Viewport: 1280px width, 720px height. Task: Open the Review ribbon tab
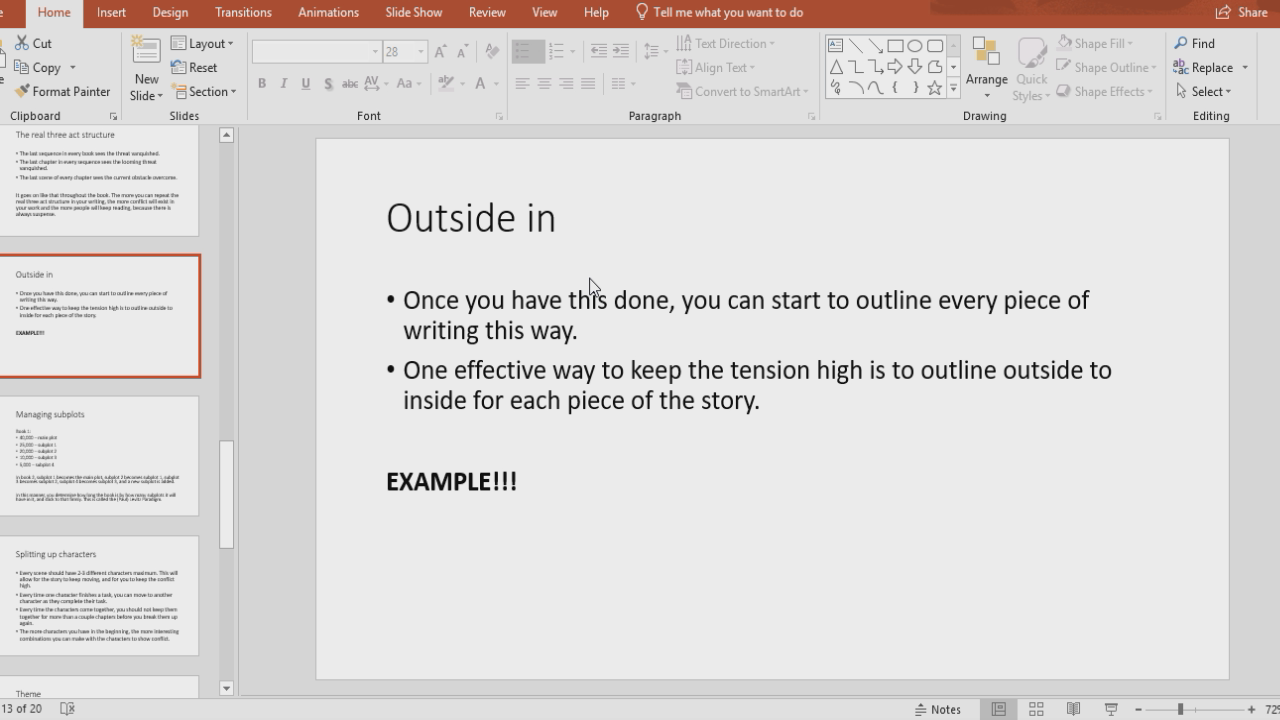click(487, 12)
